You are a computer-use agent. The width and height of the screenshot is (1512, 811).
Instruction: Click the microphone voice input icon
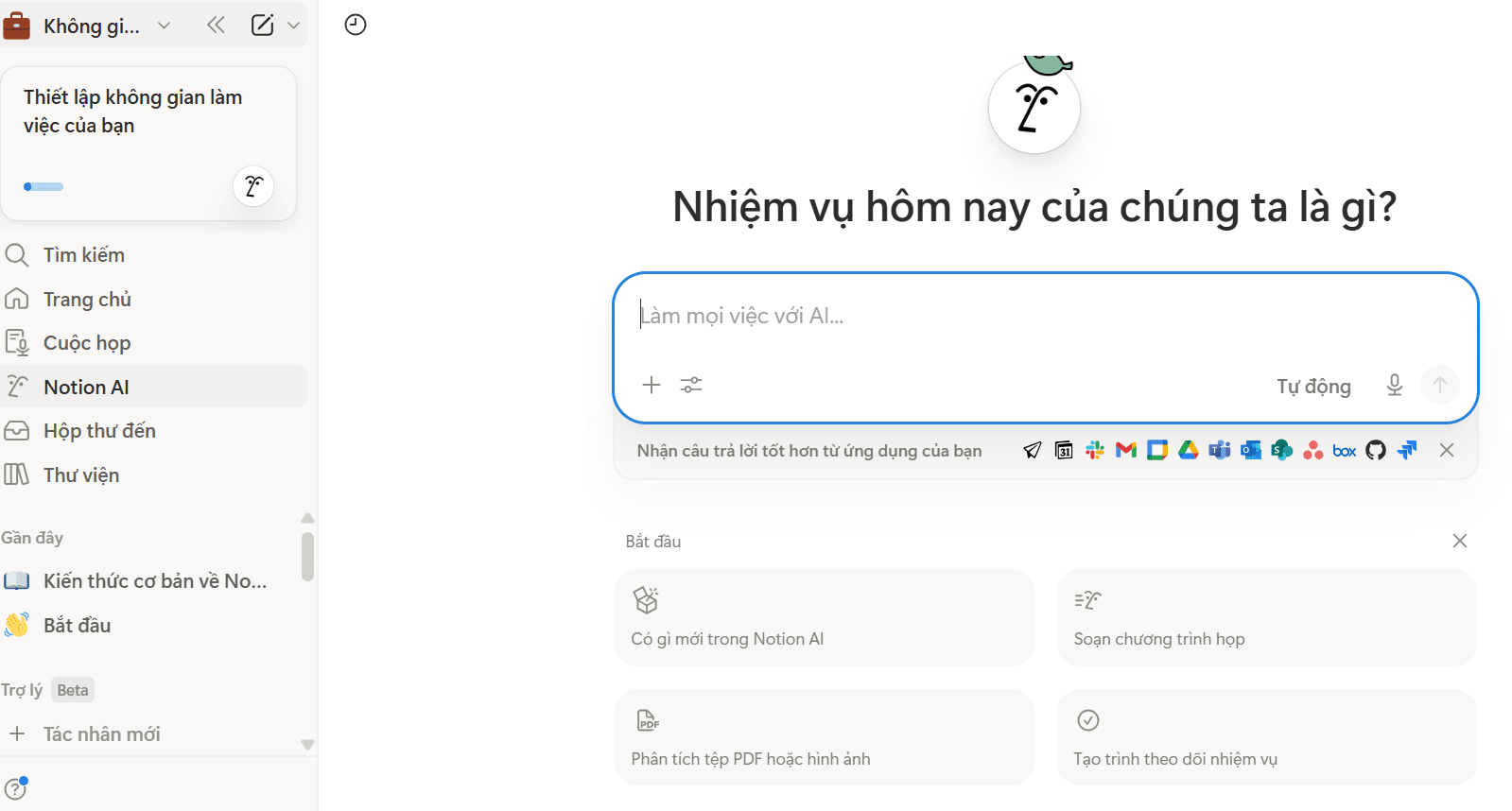1394,385
